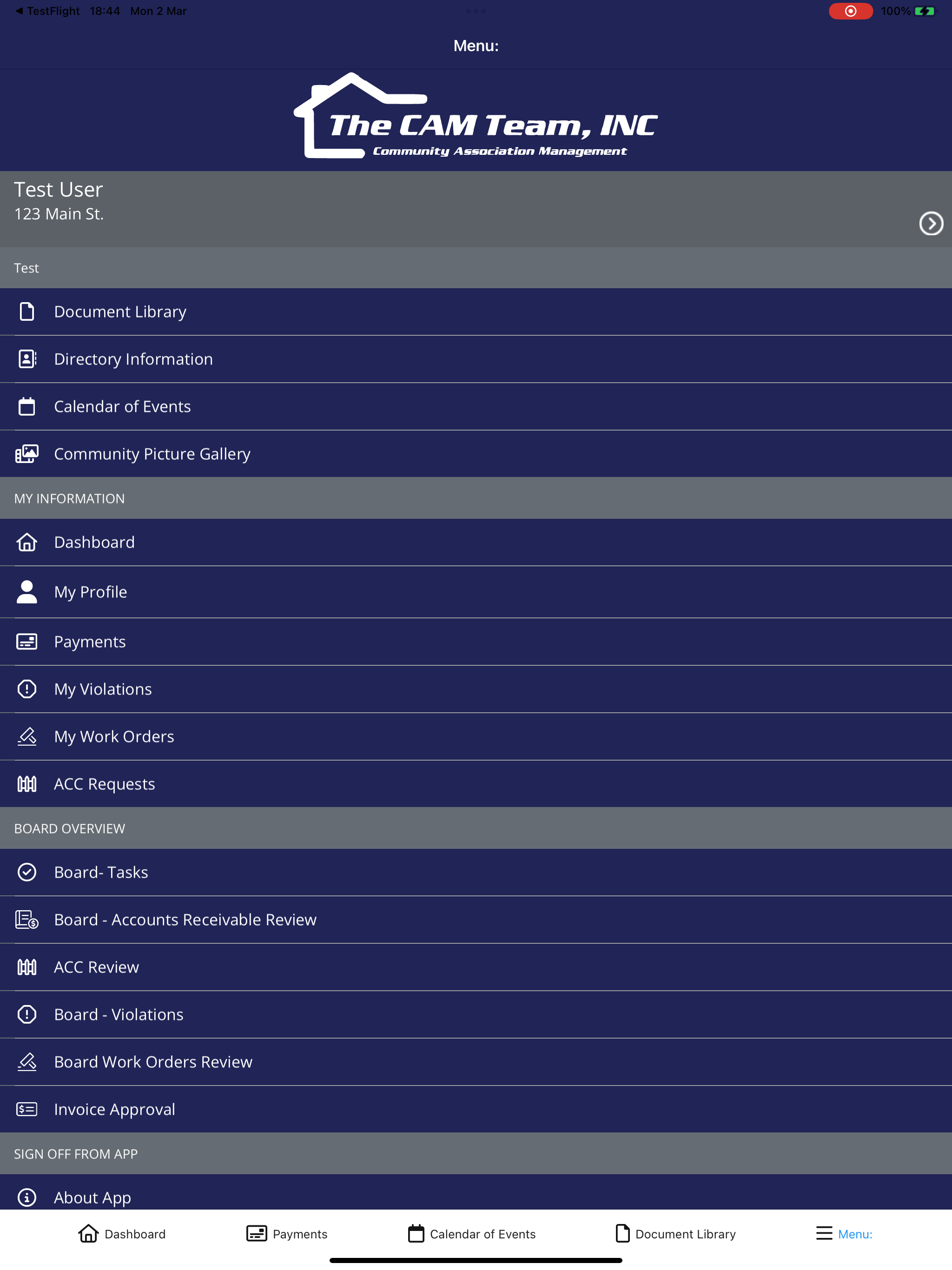This screenshot has width=952, height=1270.
Task: Tap the BOARD OVERVIEW section header
Action: click(476, 828)
